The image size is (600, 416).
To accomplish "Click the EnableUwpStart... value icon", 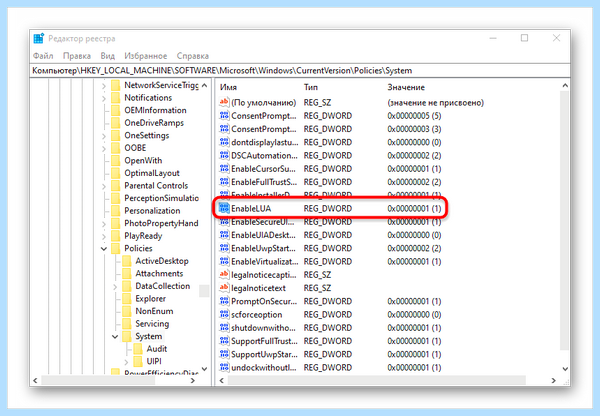I will click(x=224, y=248).
